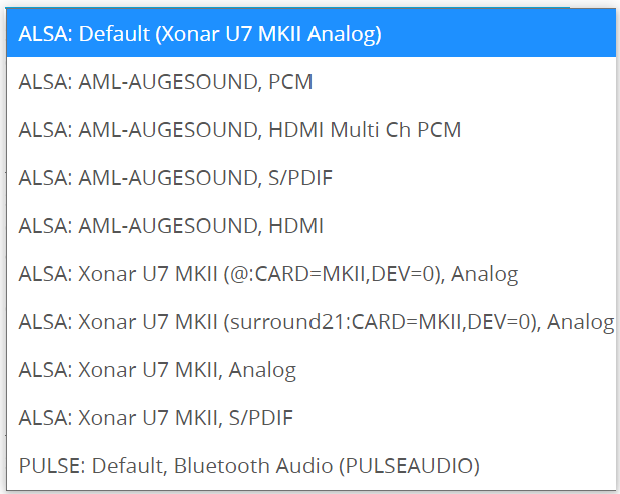620x494 pixels.
Task: Select ALSA: Default (Xonar U7 MKII Analog)
Action: click(x=200, y=34)
